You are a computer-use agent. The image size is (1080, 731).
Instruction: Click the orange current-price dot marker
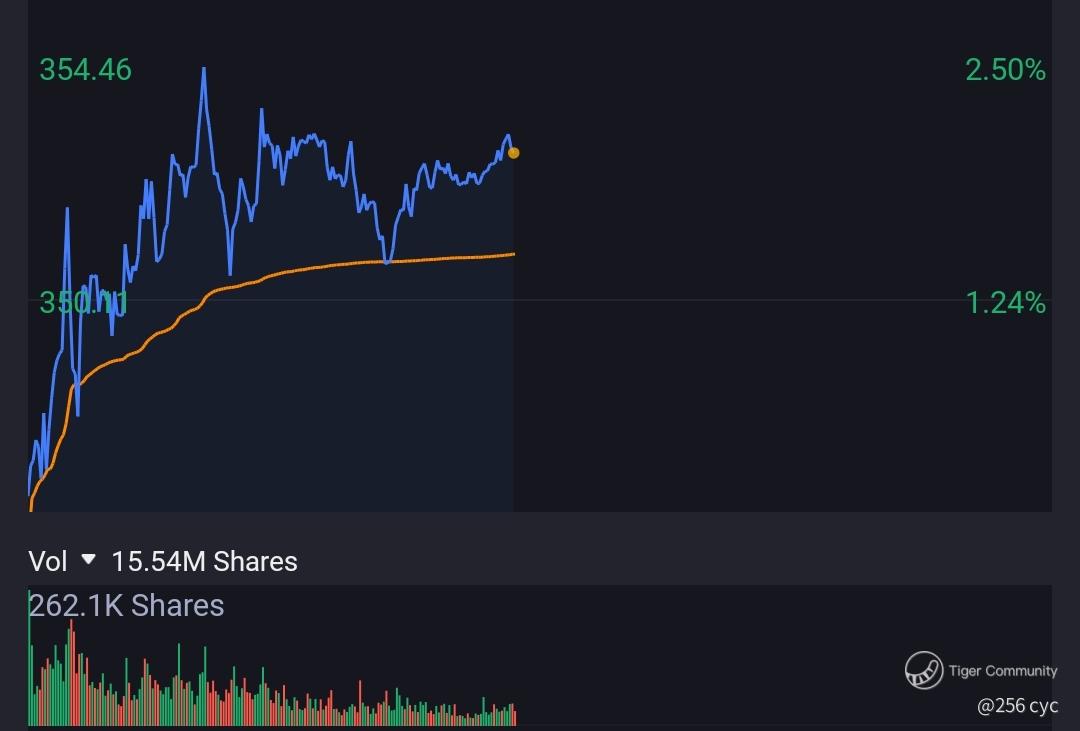[x=513, y=153]
